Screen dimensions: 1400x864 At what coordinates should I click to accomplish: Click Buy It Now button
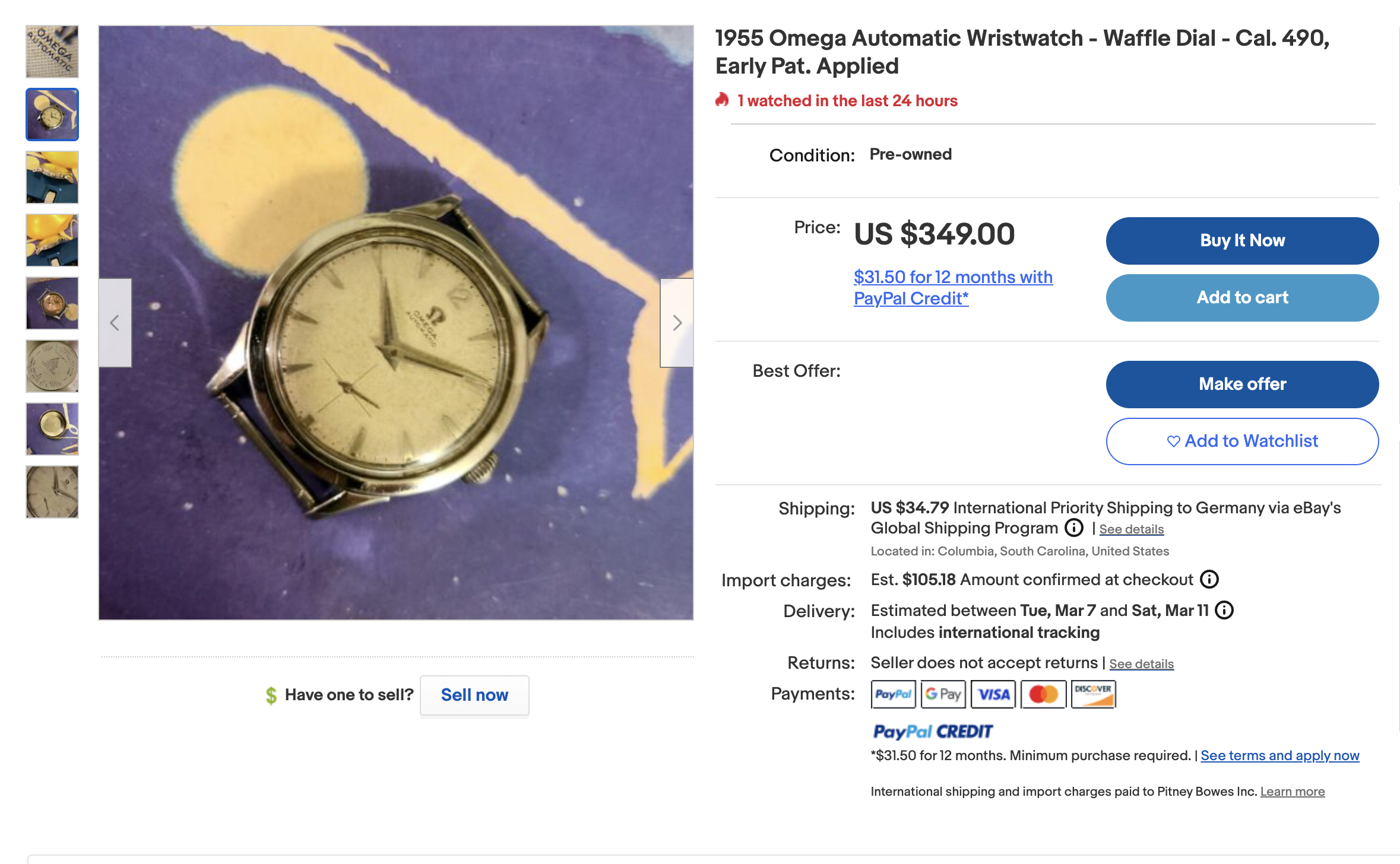coord(1242,241)
